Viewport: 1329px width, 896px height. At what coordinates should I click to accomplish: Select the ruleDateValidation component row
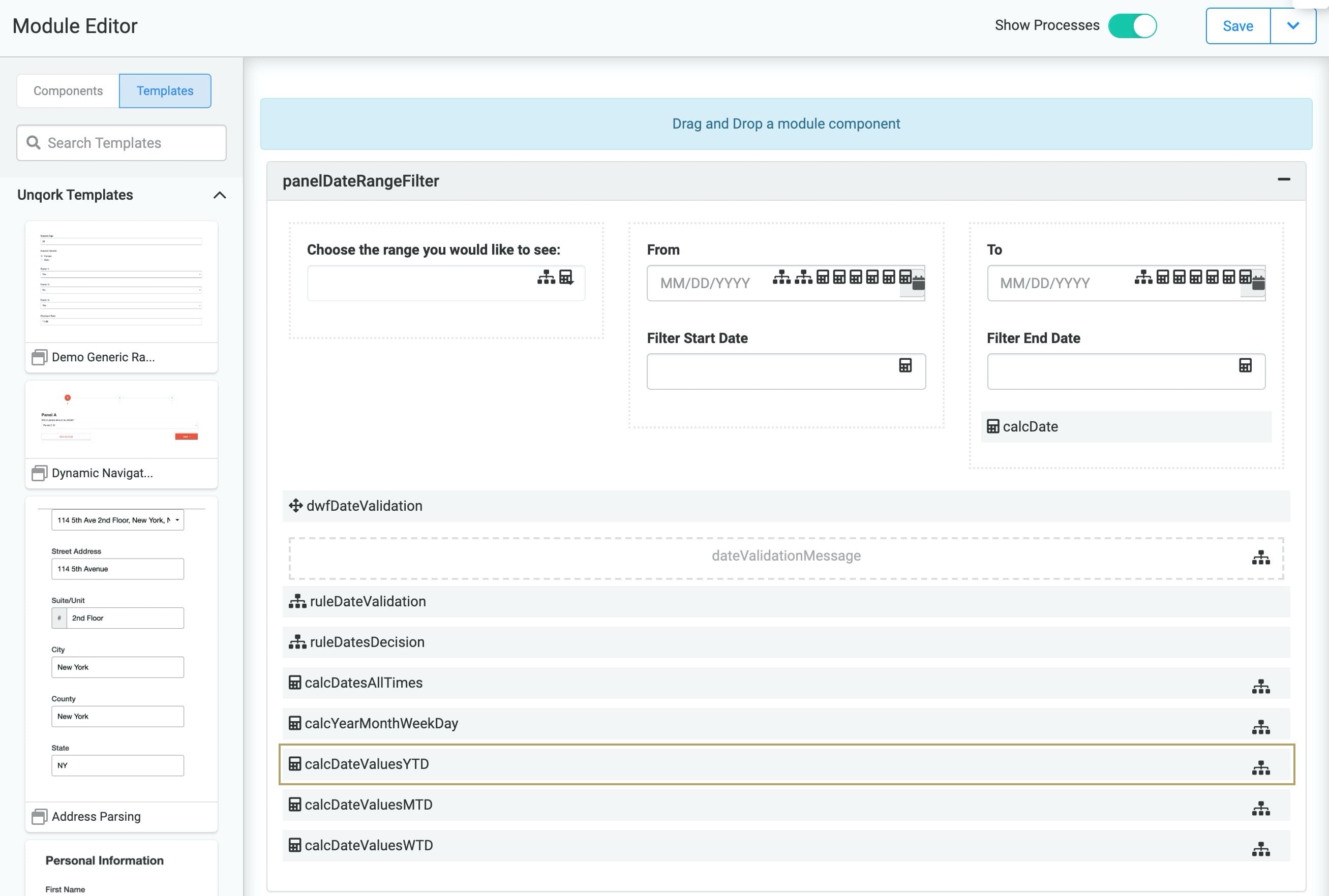click(786, 602)
